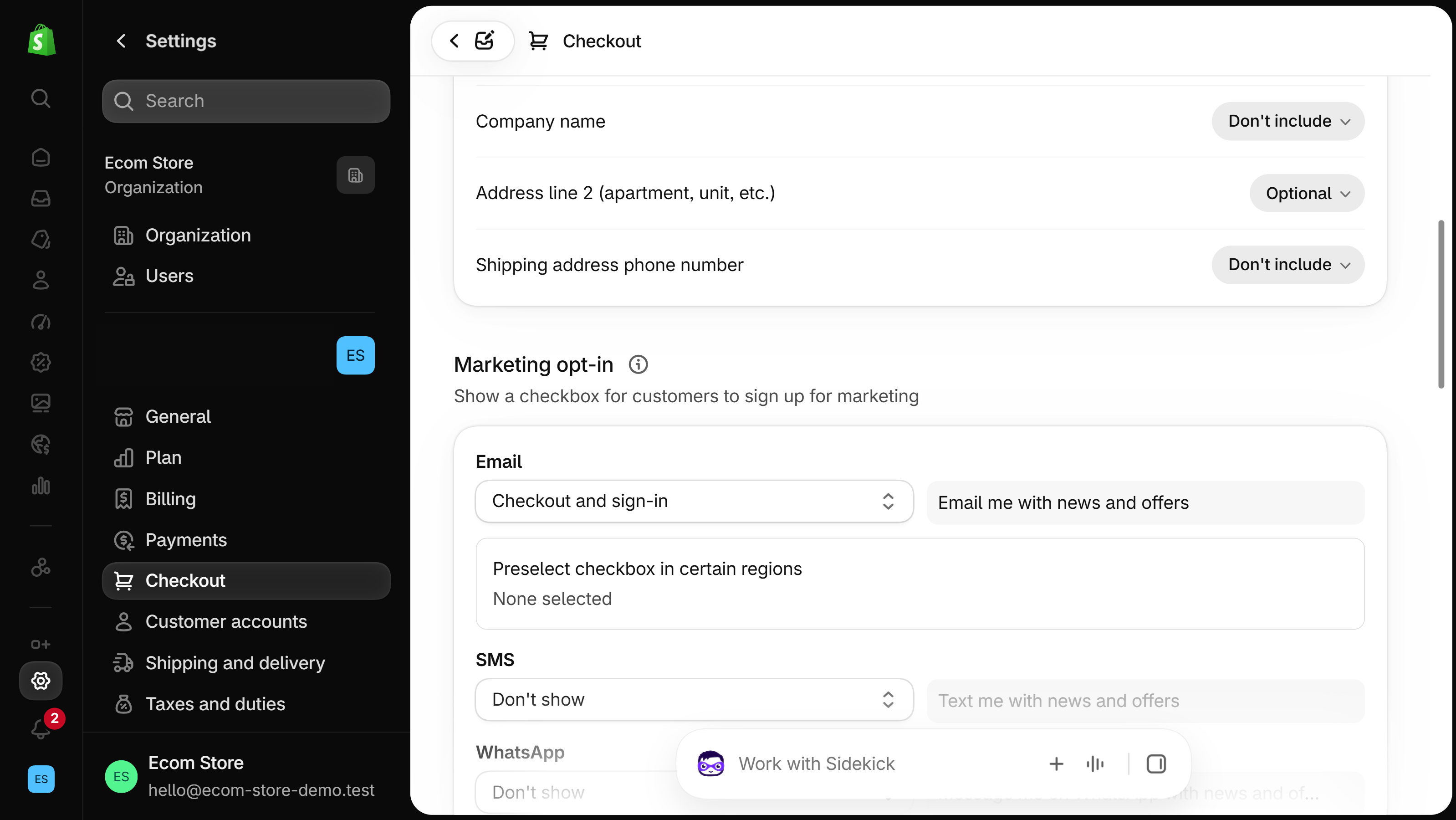Viewport: 1456px width, 820px height.
Task: Open Shipping address phone number dropdown
Action: pyautogui.click(x=1287, y=265)
